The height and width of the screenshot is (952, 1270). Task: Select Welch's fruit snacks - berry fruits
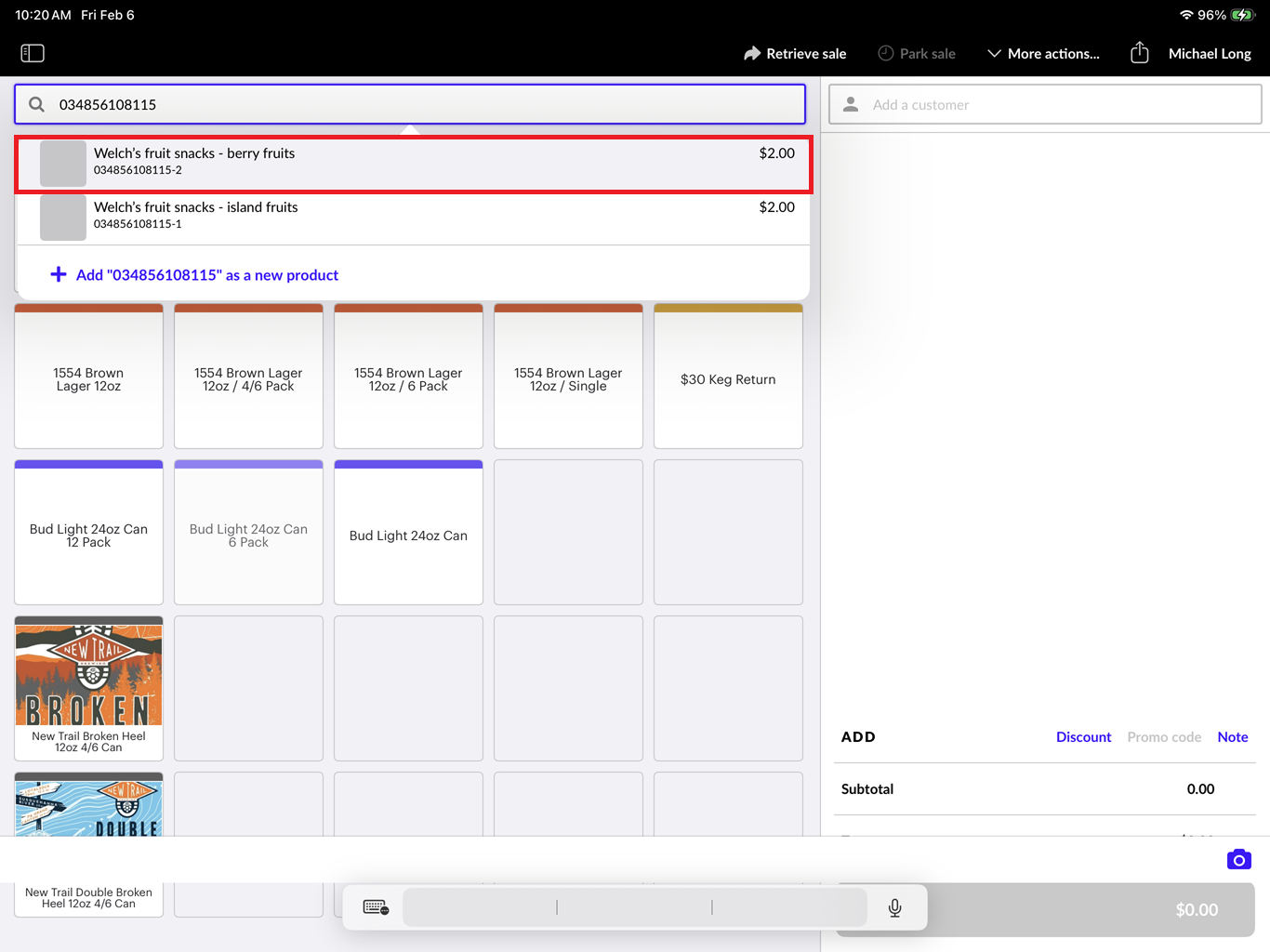point(414,165)
